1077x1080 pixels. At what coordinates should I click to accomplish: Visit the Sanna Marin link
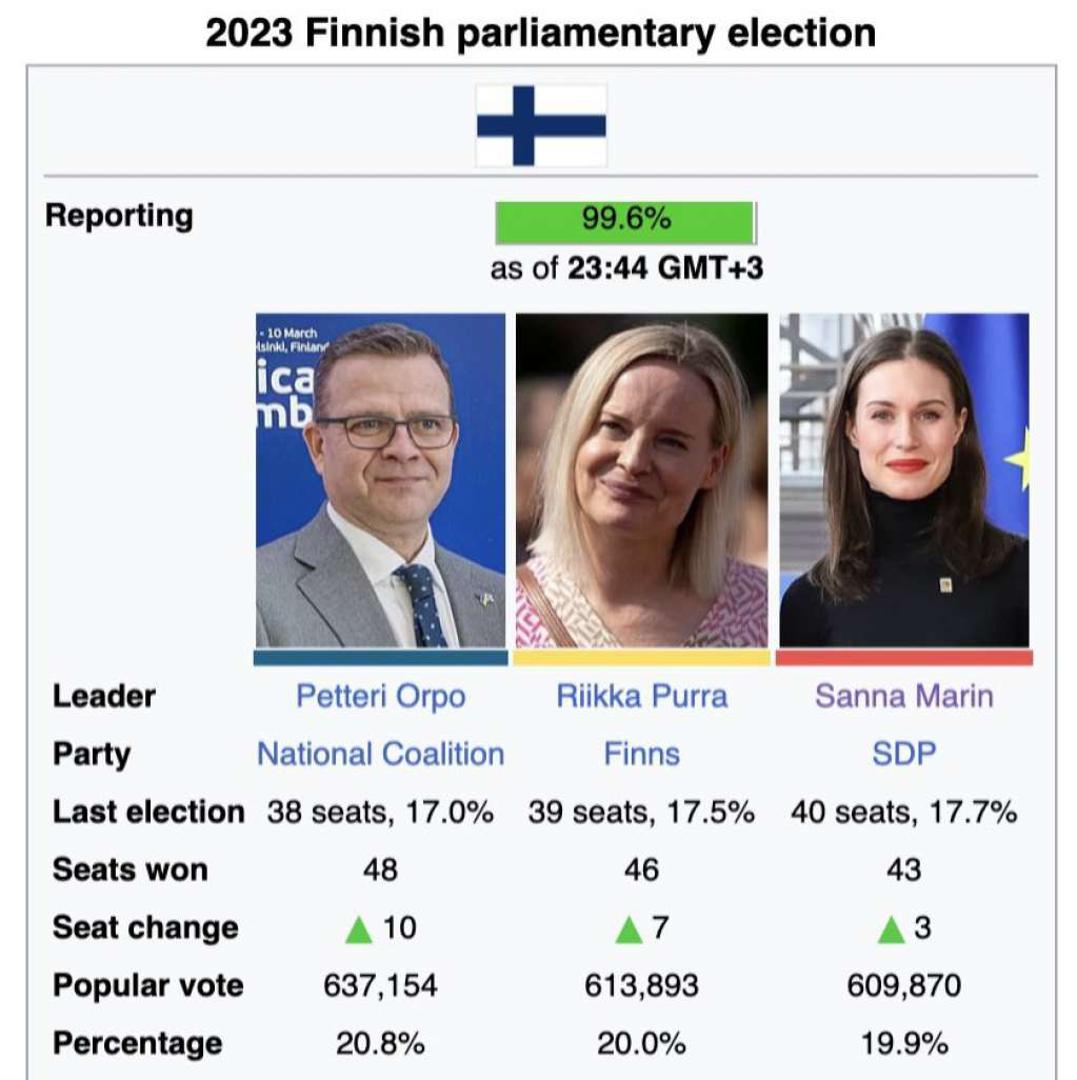tap(904, 696)
